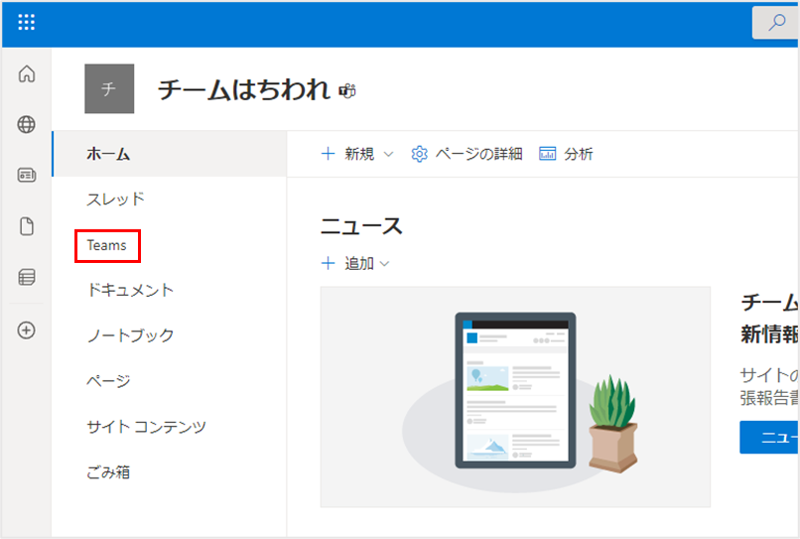Click the Teams icon beside site title

347,91
